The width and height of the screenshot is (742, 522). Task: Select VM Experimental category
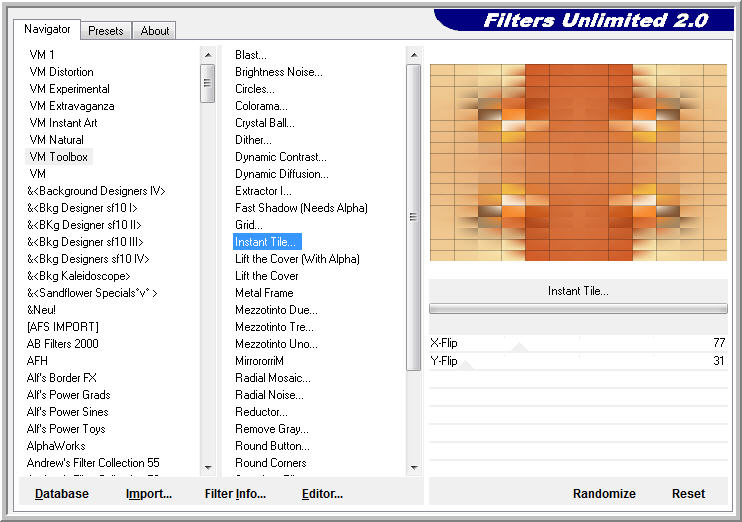click(70, 89)
